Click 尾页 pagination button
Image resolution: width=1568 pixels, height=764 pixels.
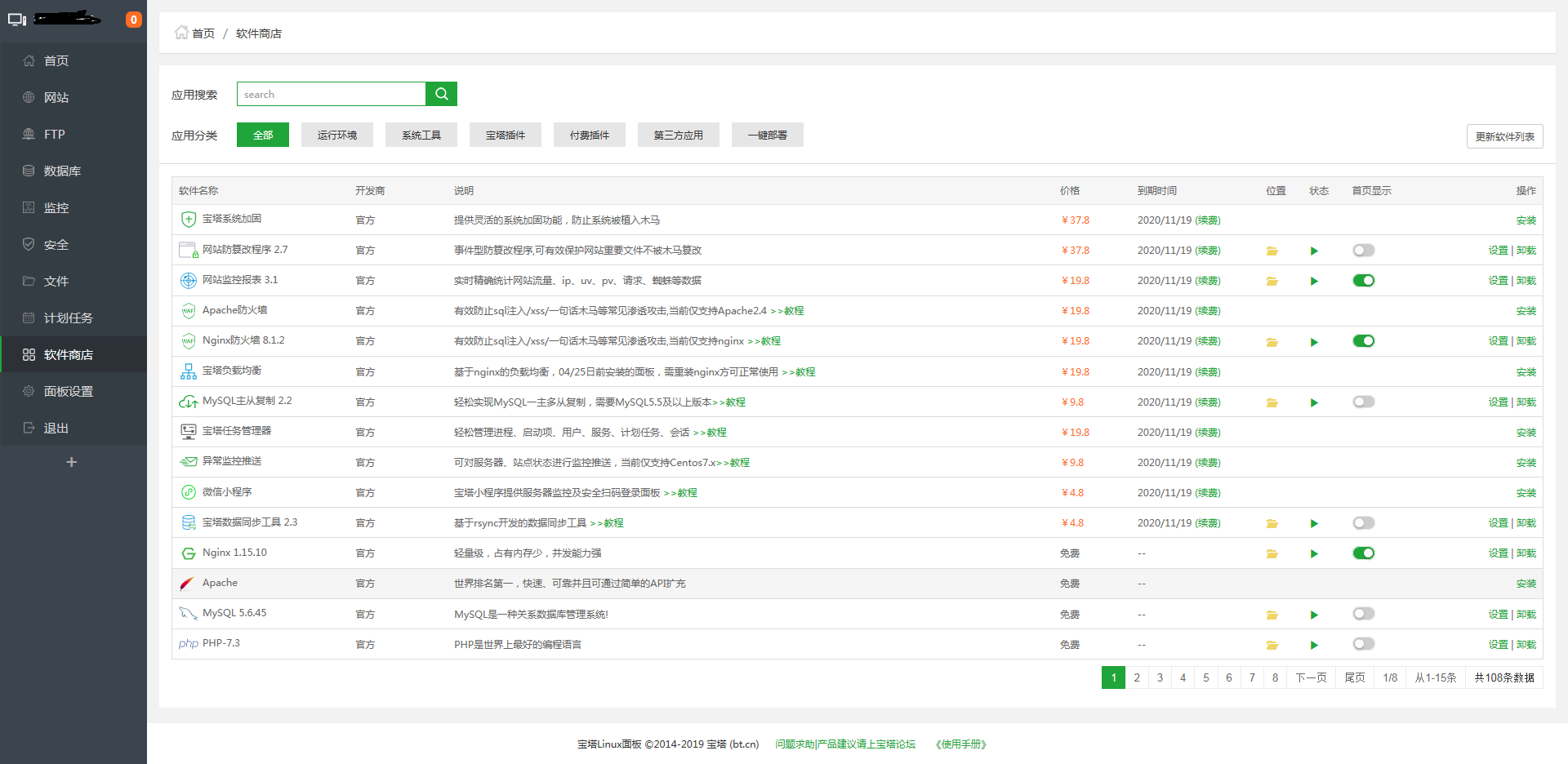[1354, 677]
